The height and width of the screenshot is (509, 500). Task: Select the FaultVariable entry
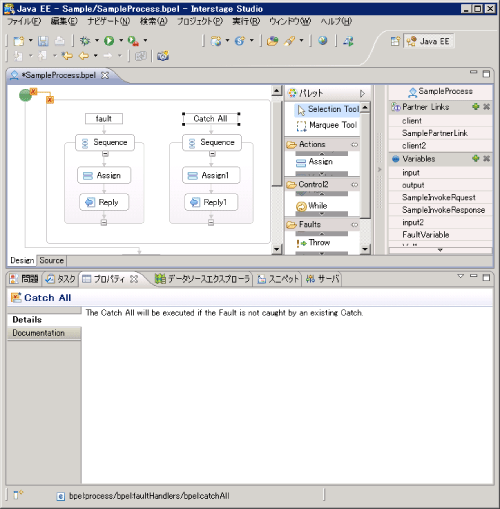point(440,235)
